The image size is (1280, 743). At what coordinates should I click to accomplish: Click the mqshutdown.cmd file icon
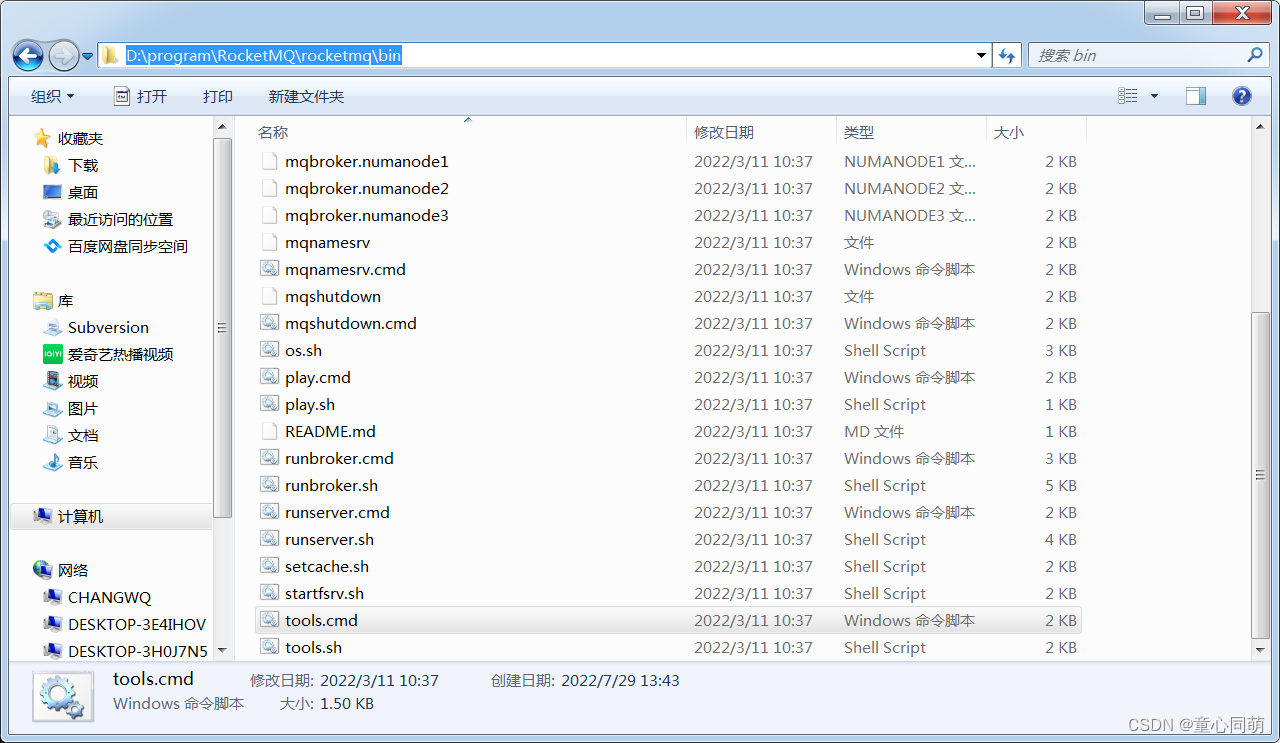click(x=268, y=323)
